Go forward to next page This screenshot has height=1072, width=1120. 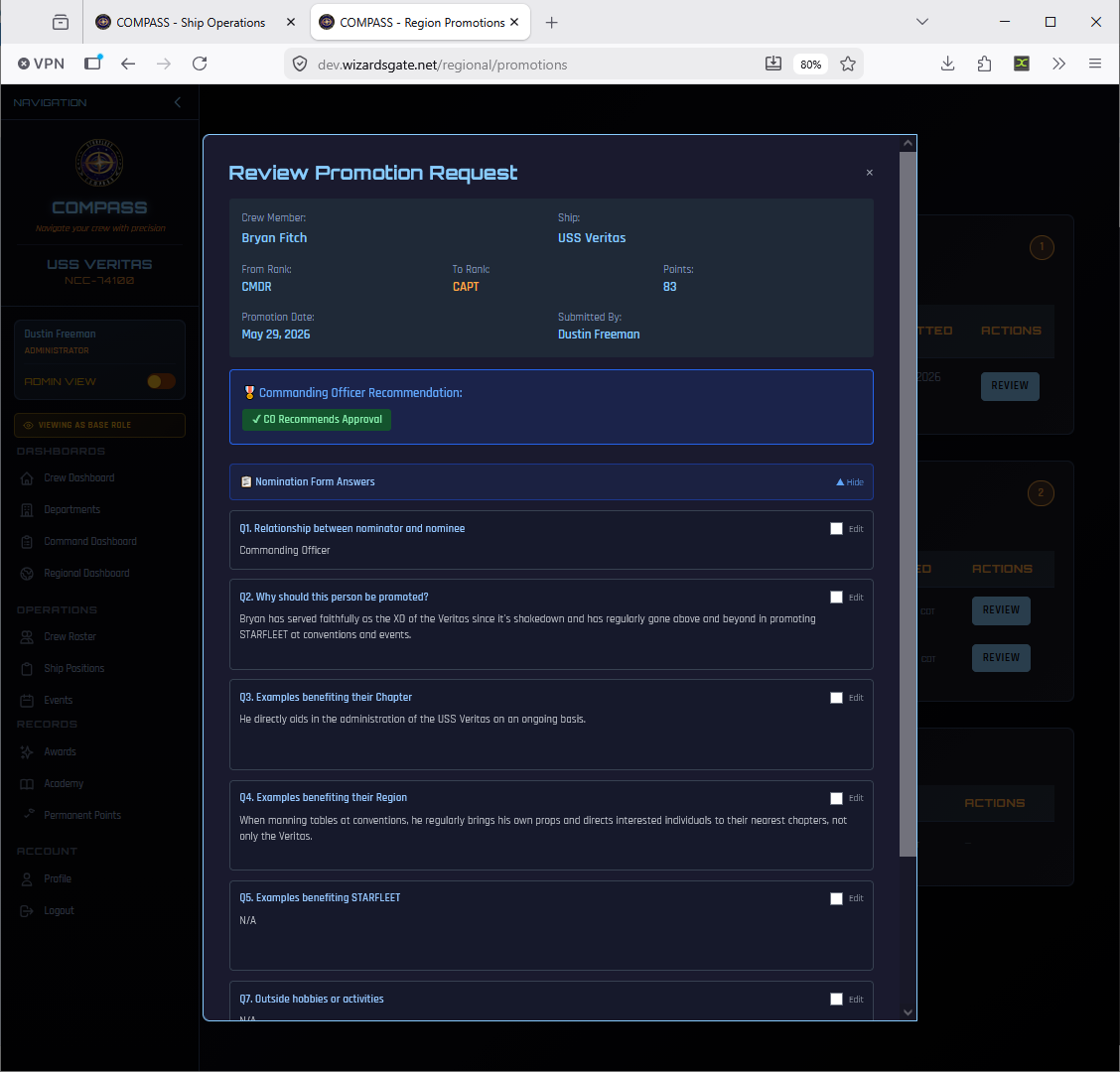pyautogui.click(x=164, y=65)
